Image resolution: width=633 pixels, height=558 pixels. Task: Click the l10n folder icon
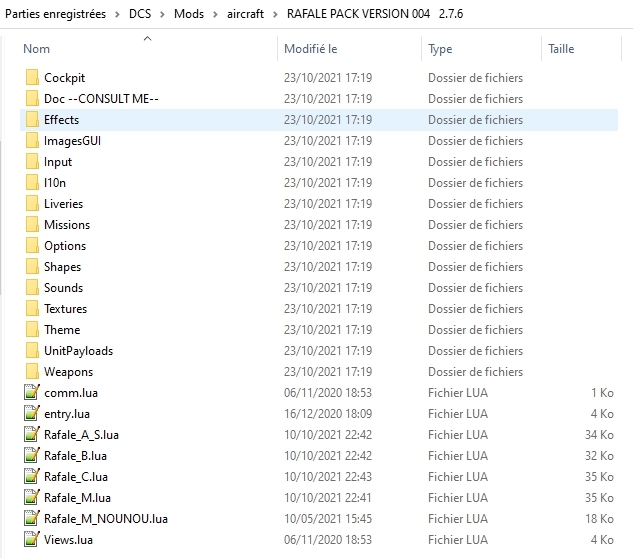(32, 182)
